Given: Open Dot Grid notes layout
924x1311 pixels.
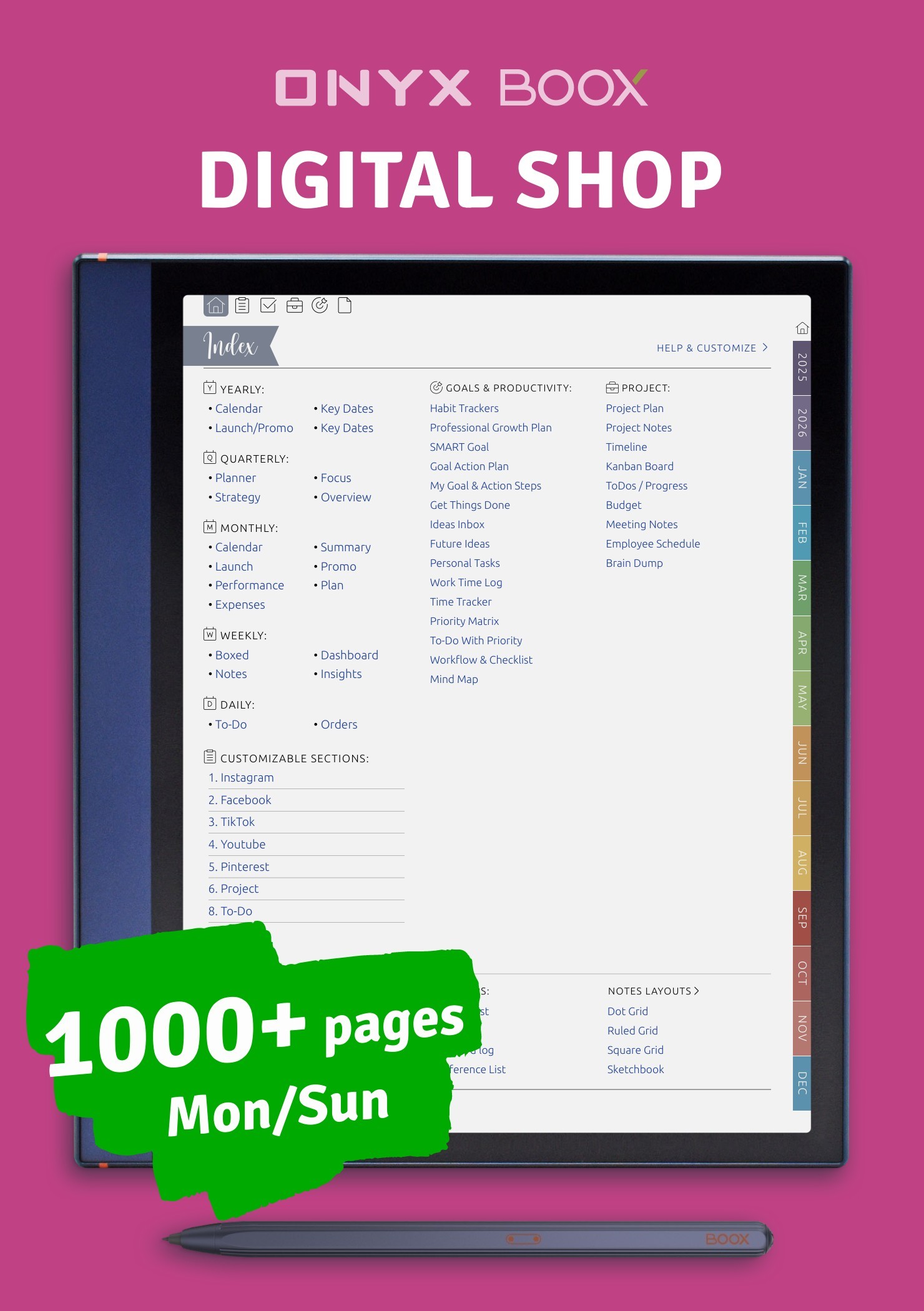Looking at the screenshot, I should [x=628, y=1011].
